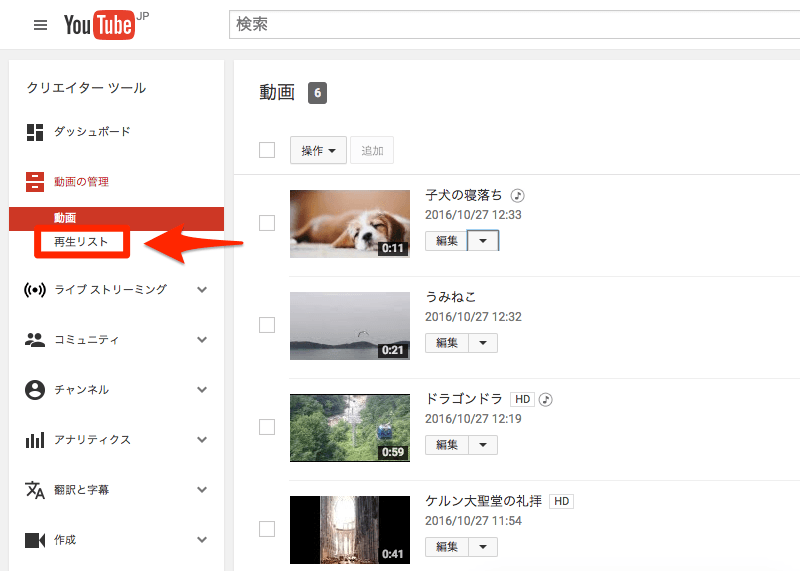The height and width of the screenshot is (571, 800).
Task: Toggle the select-all videos checkbox
Action: coord(267,150)
